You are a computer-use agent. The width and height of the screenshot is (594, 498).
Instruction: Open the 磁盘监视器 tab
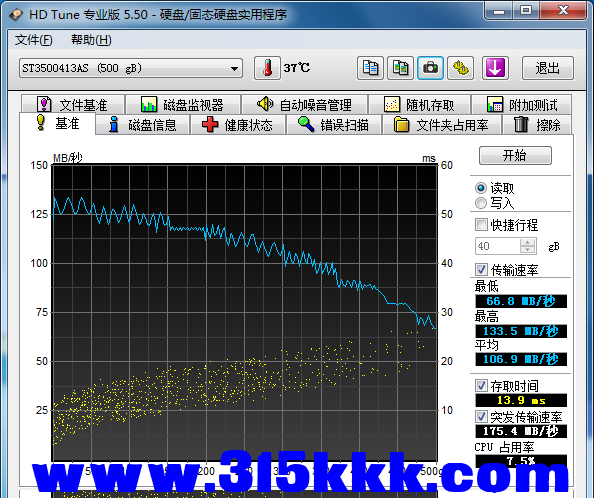[x=183, y=104]
